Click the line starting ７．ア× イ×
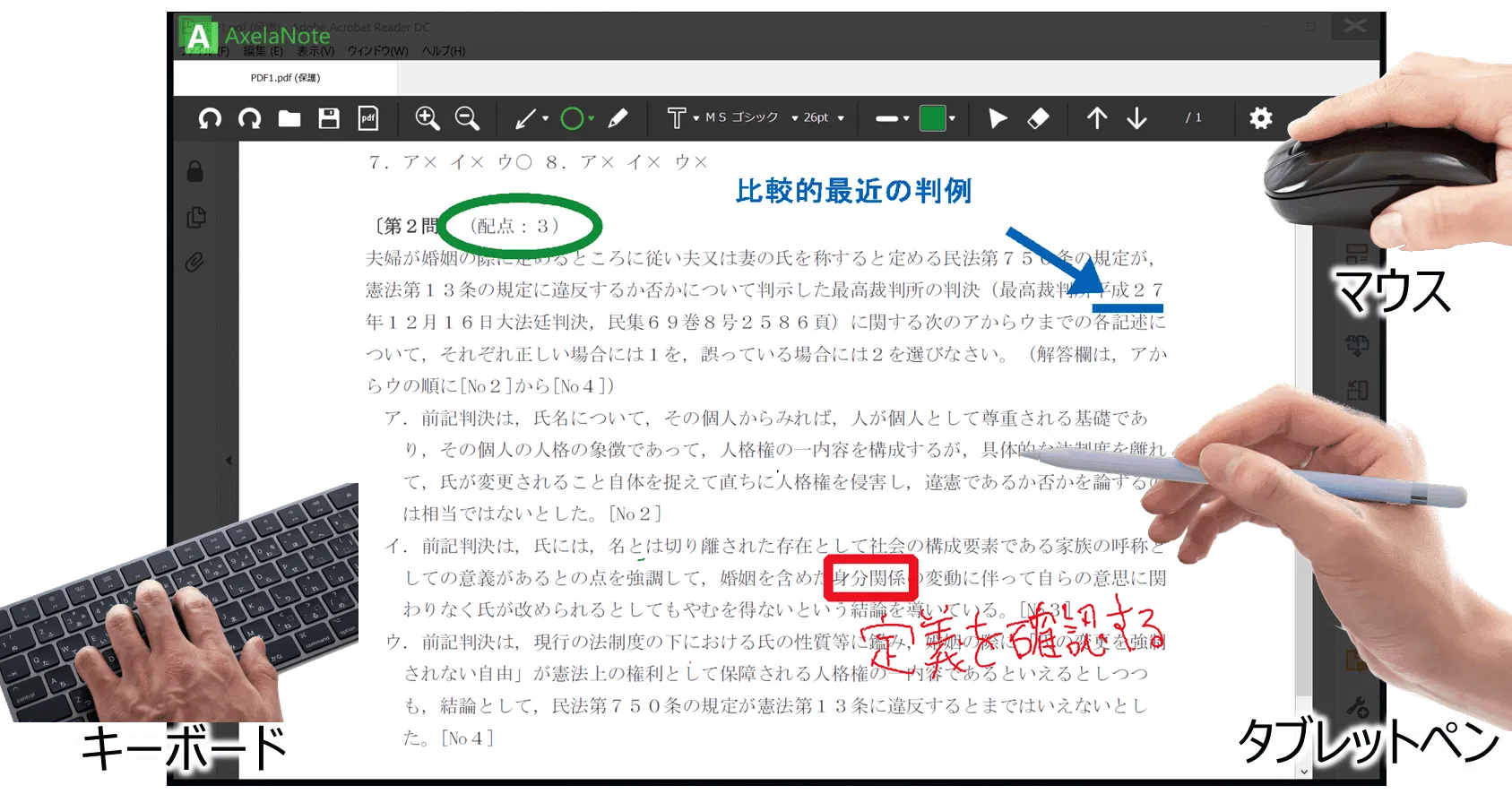This screenshot has width=1512, height=794. 540,162
